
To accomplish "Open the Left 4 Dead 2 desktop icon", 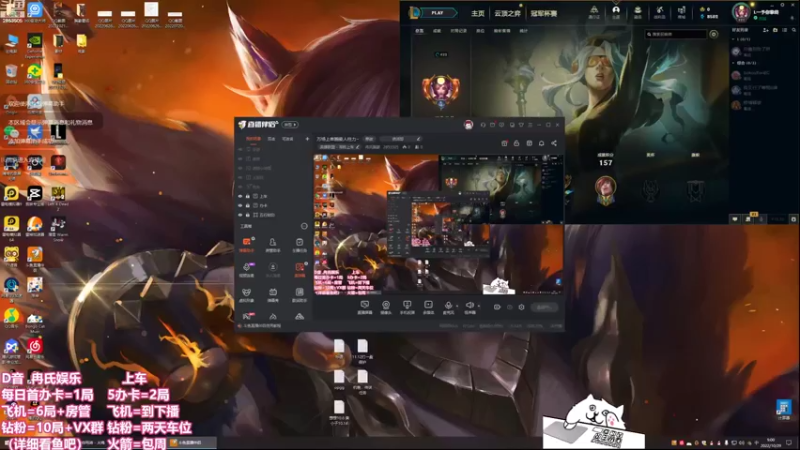I will click(58, 197).
